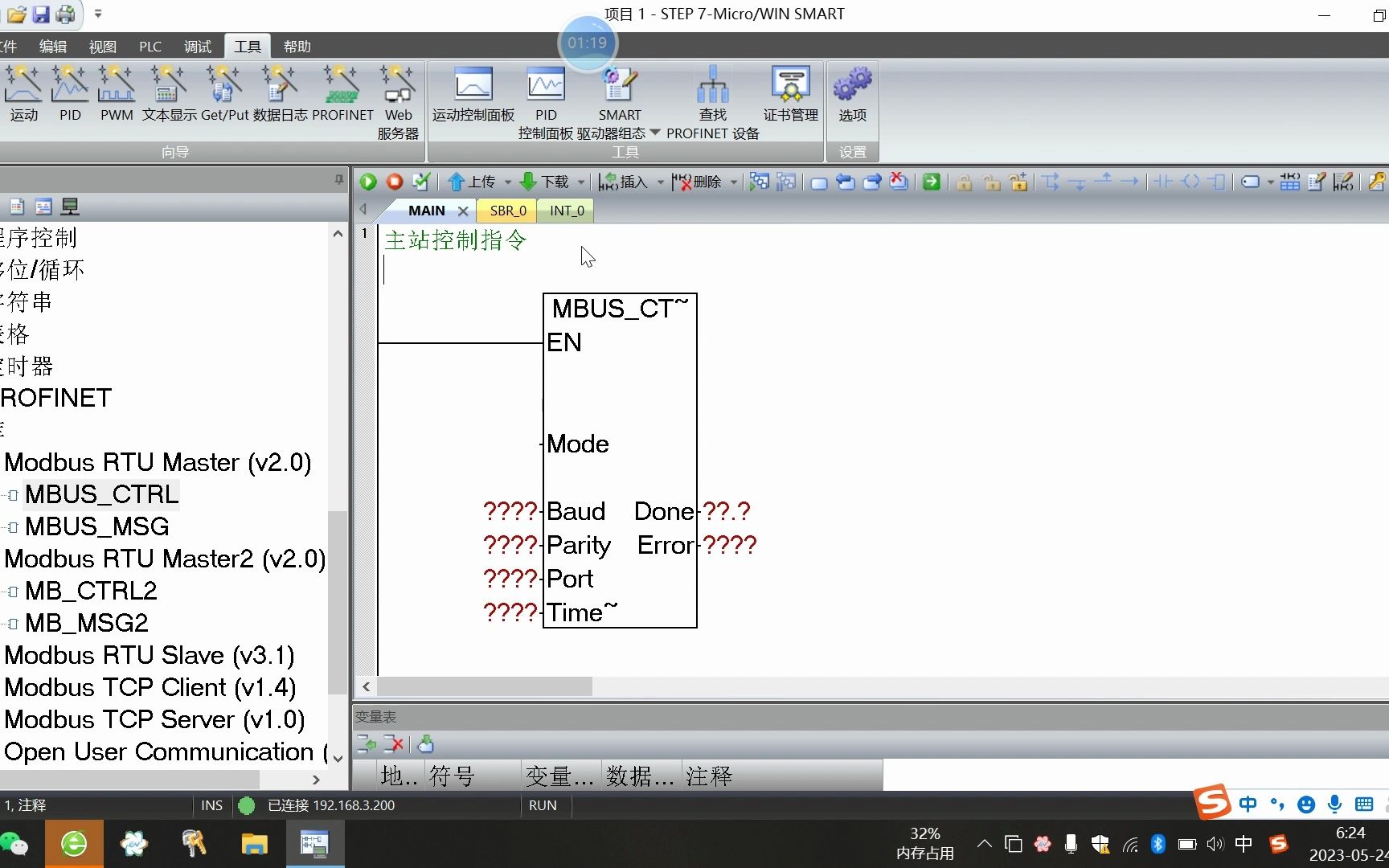Click the Port ???? input operand

pyautogui.click(x=510, y=579)
